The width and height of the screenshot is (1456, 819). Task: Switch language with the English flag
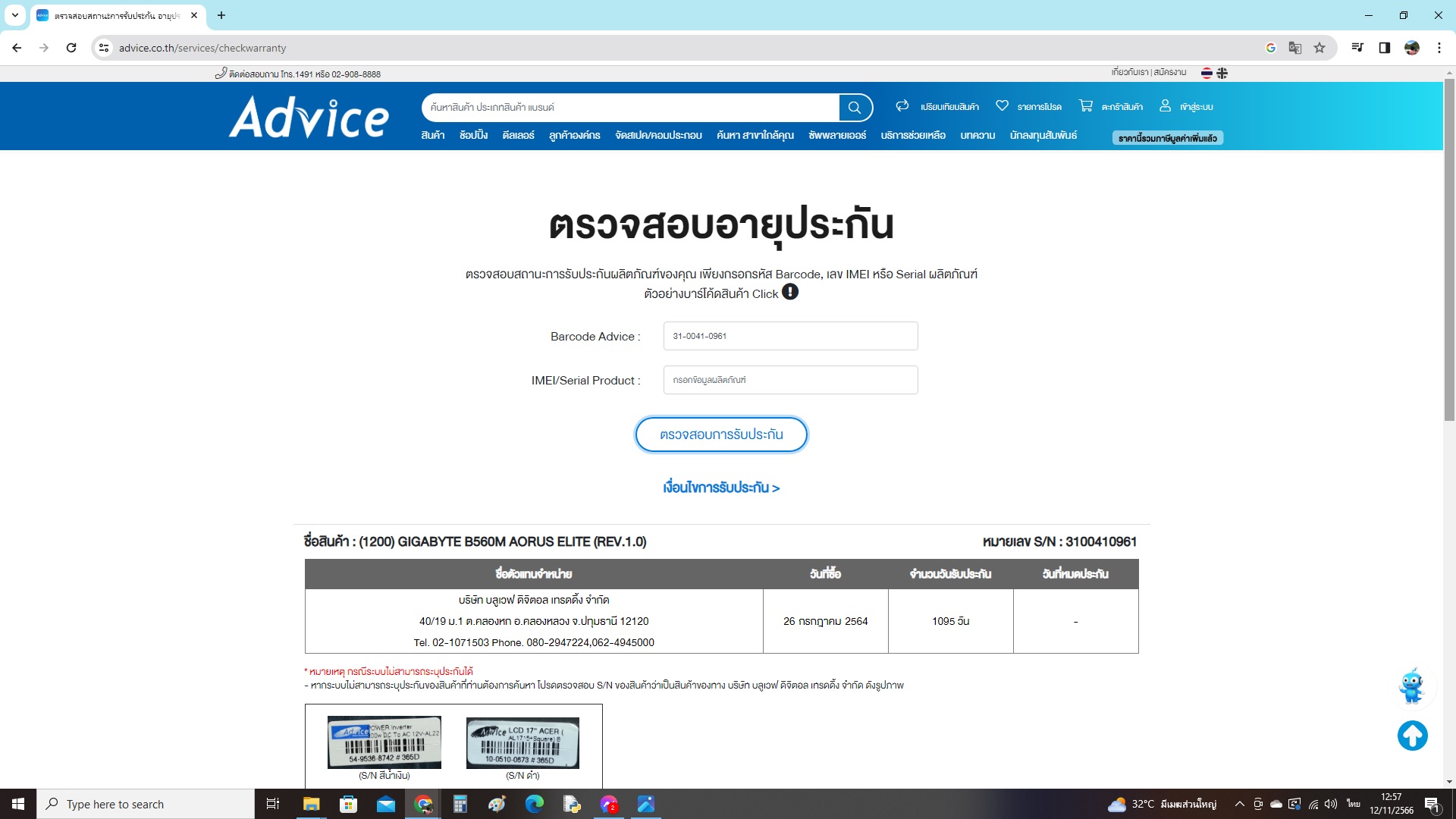pos(1222,74)
